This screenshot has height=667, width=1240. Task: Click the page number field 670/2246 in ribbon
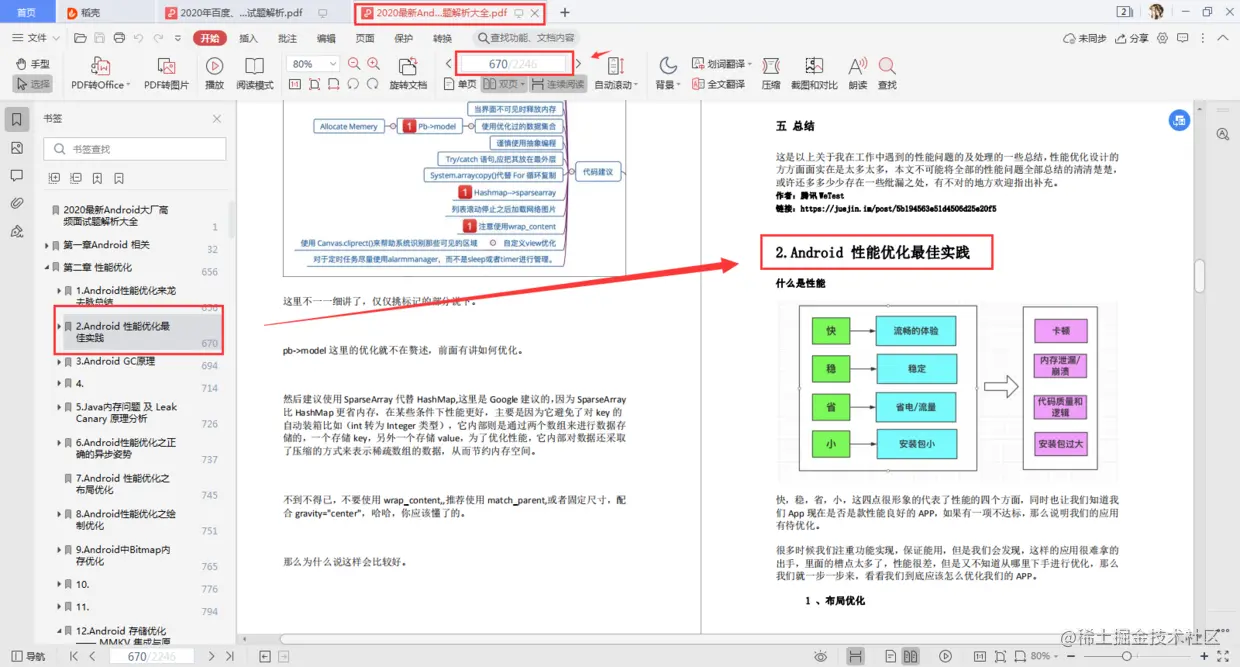coord(513,64)
